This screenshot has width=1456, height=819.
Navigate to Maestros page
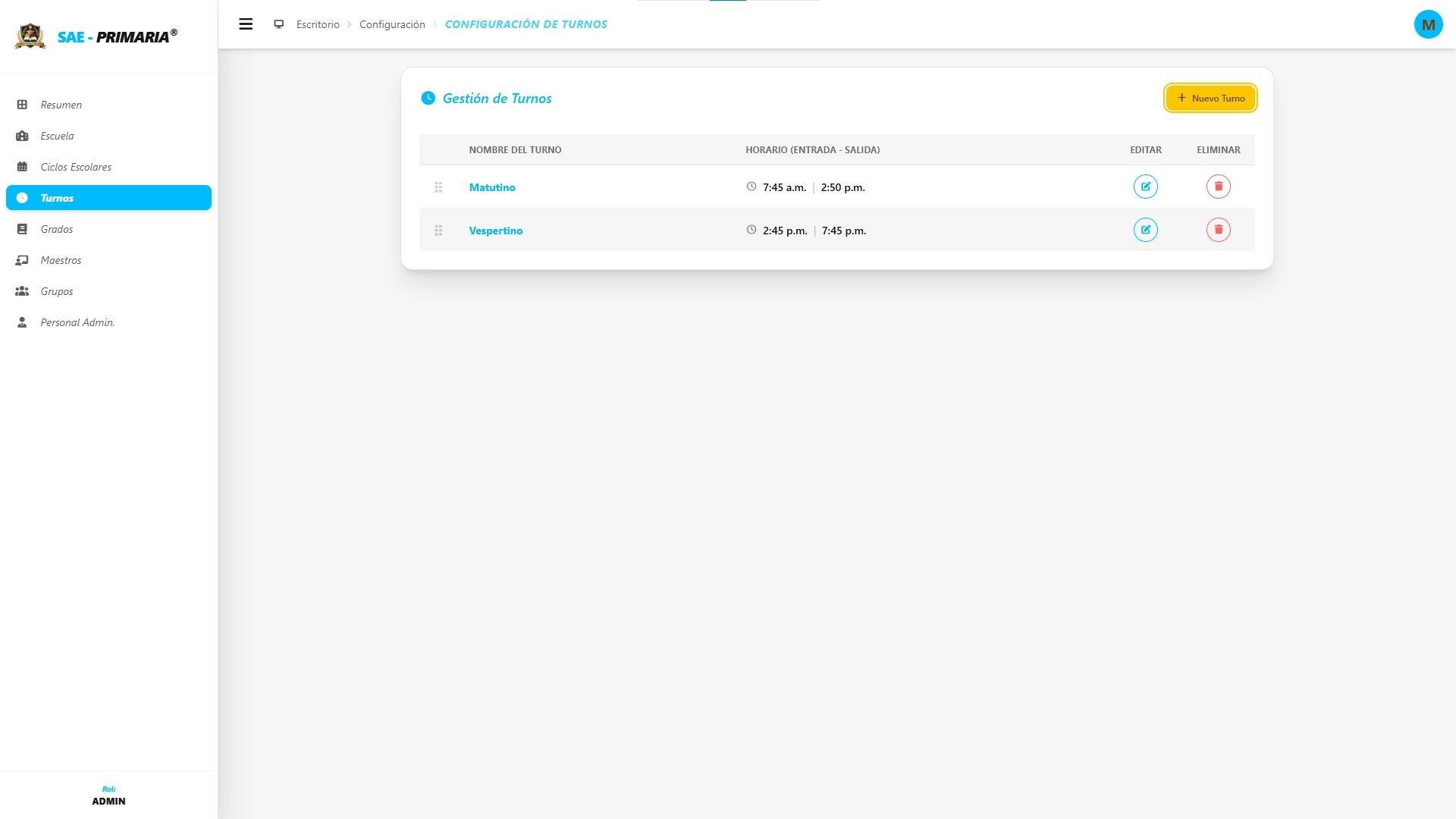(x=61, y=260)
